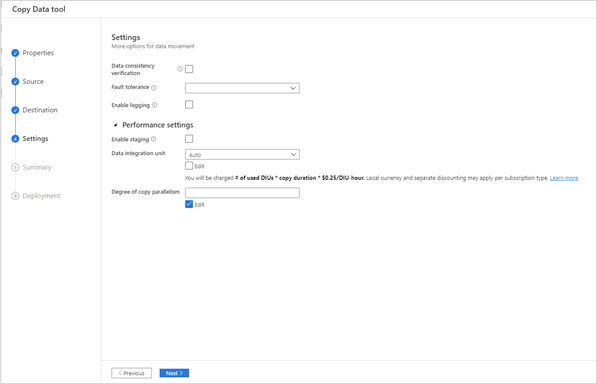Uncheck Edit box under copy parallelism

(189, 204)
